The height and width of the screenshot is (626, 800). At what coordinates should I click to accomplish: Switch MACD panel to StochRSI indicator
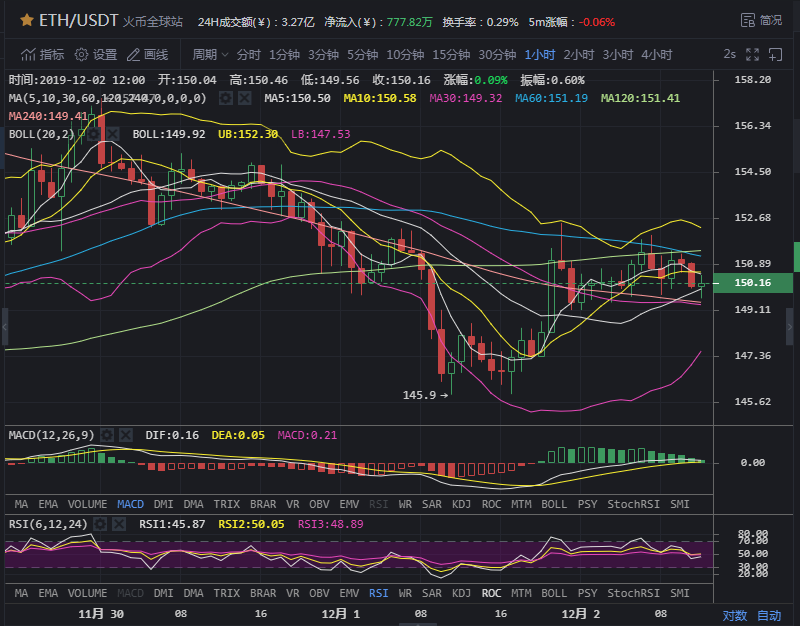[633, 504]
